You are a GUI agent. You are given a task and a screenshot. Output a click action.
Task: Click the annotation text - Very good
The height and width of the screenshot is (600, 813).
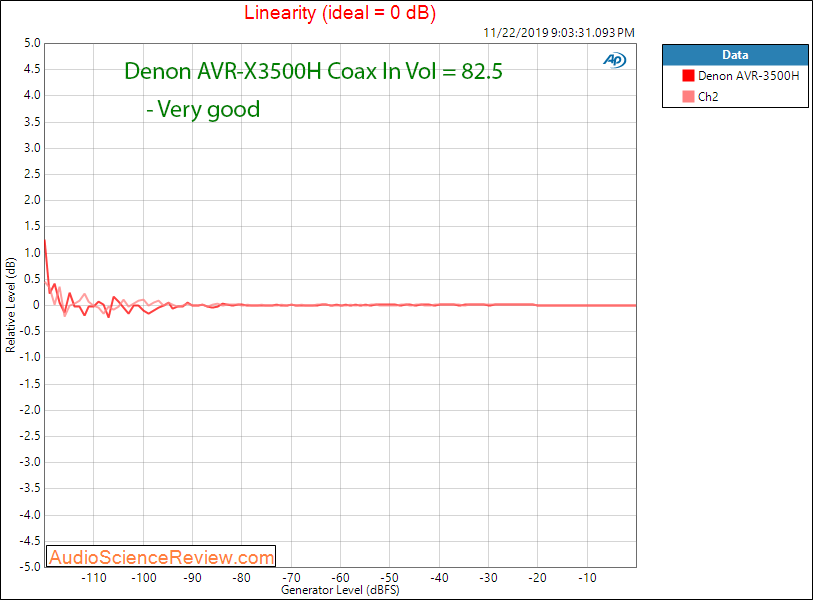pyautogui.click(x=203, y=109)
